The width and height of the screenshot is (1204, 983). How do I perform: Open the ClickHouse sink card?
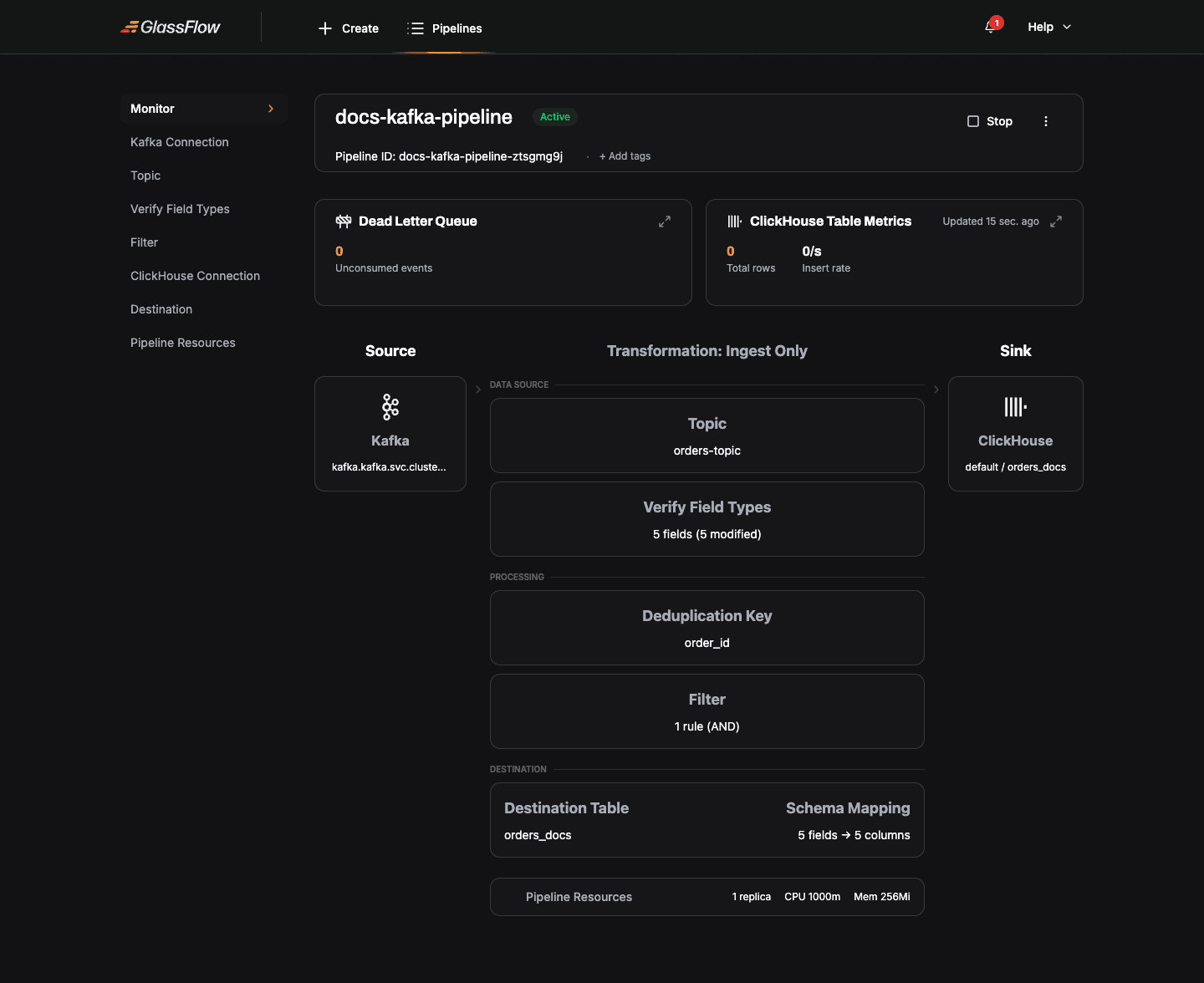pos(1016,434)
